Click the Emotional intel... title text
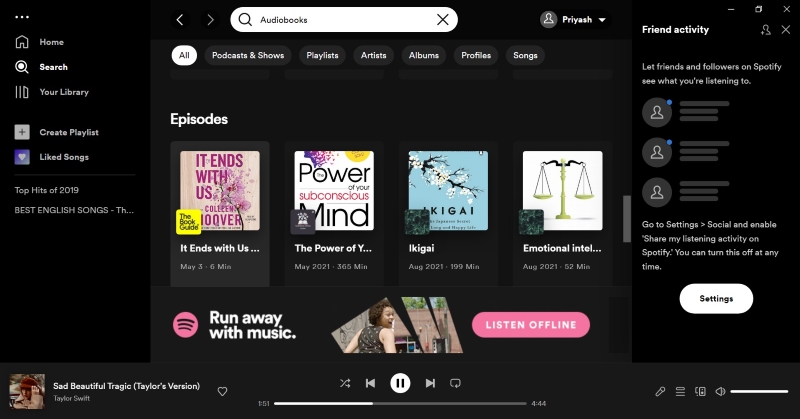Viewport: 800px width, 419px height. tap(562, 249)
